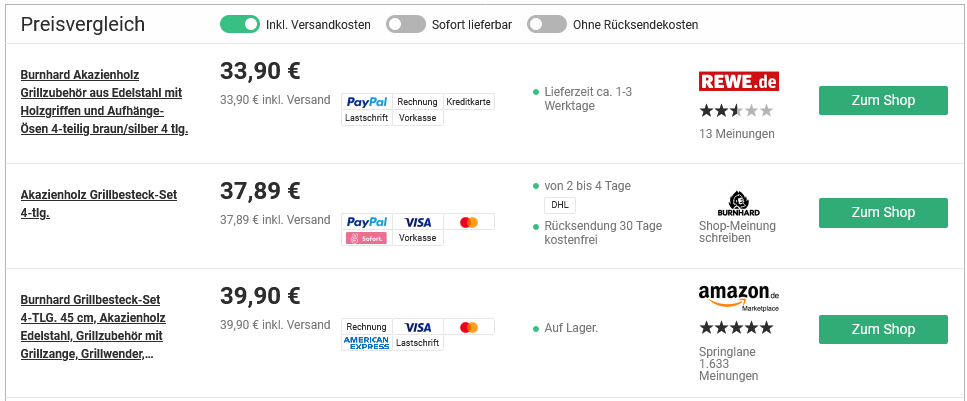Click the Mastercard icon in the Amazon offer
The height and width of the screenshot is (401, 967).
point(469,327)
